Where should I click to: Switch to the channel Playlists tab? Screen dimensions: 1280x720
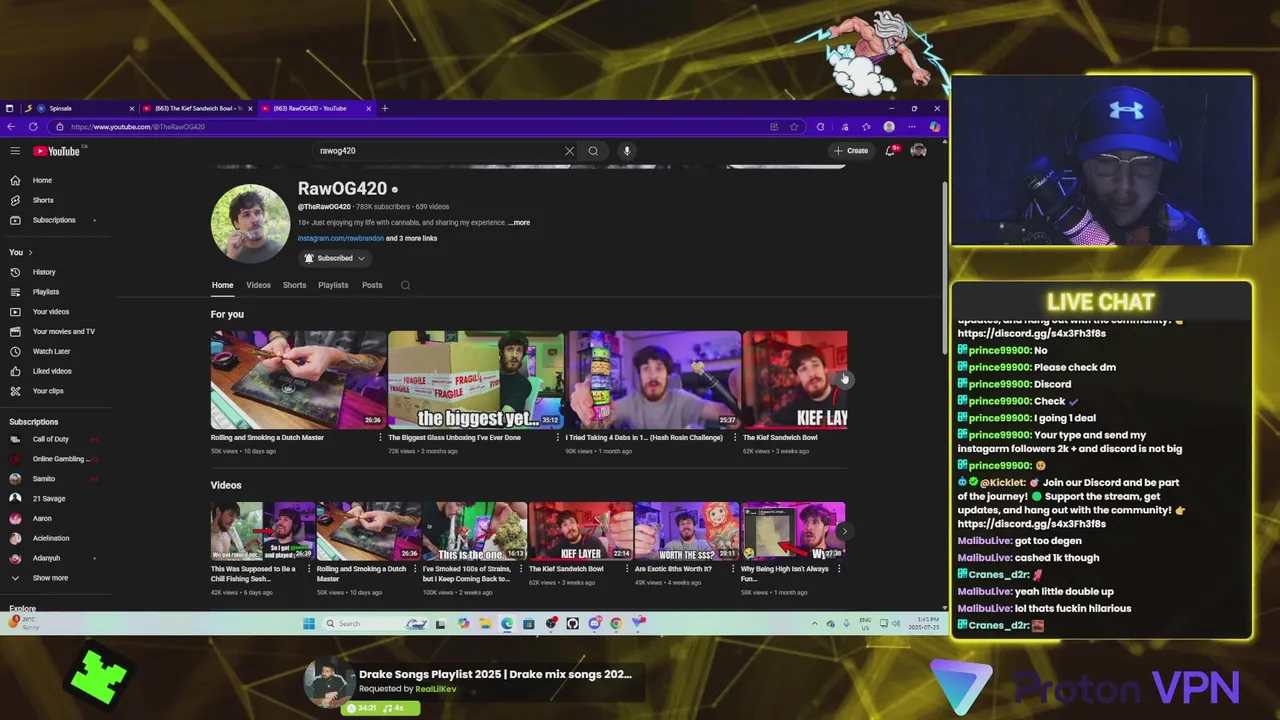click(x=333, y=285)
